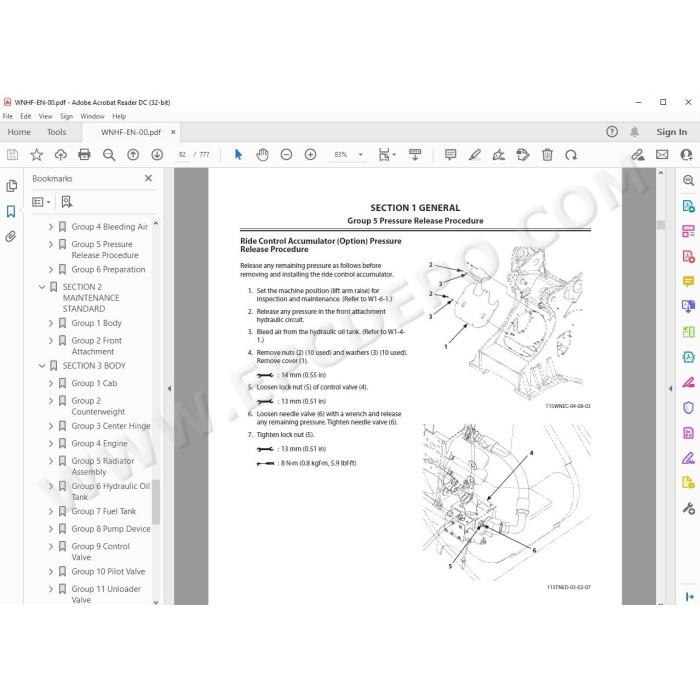Viewport: 700px width, 700px height.
Task: Select the Highlight text pen tool
Action: 475,155
